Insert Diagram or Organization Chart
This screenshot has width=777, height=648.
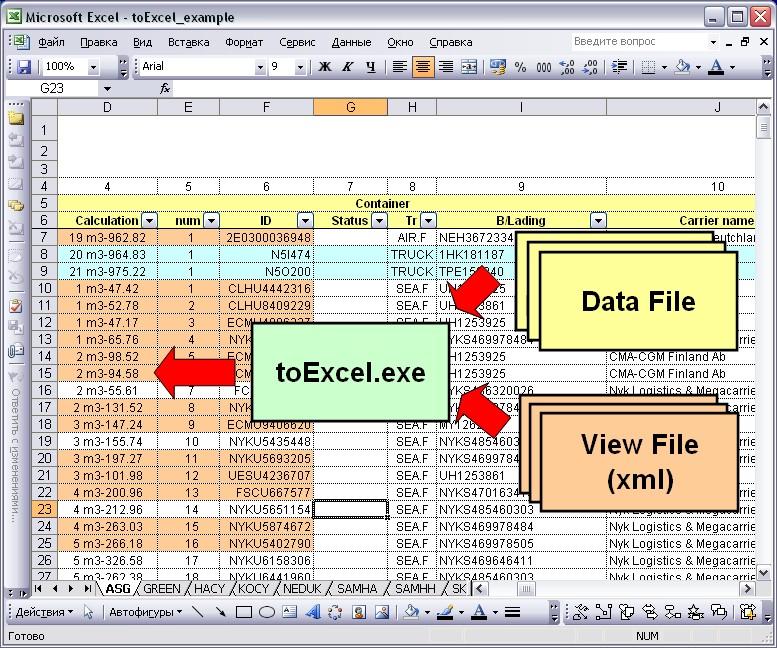336,612
